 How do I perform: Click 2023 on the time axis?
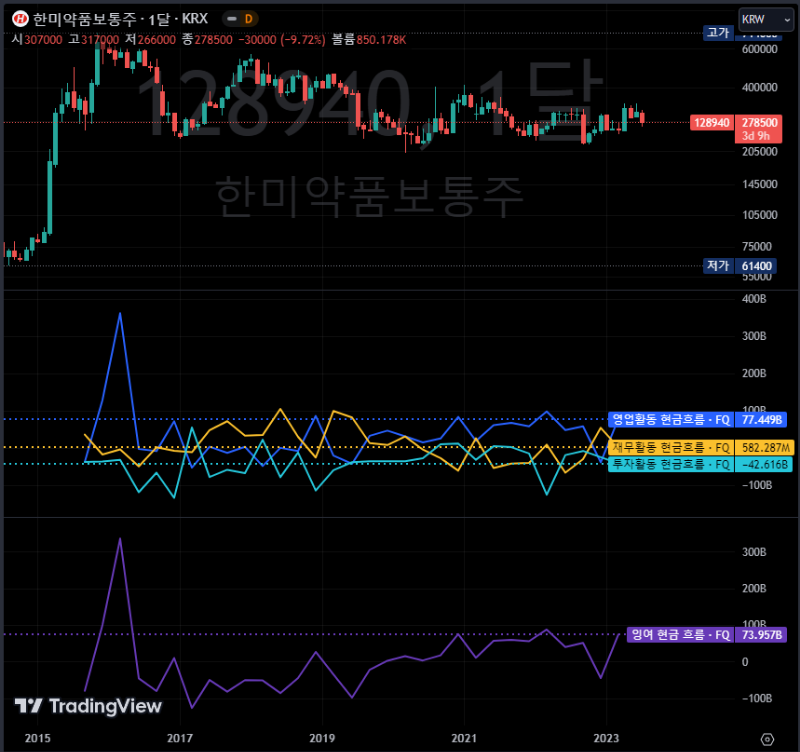point(606,738)
